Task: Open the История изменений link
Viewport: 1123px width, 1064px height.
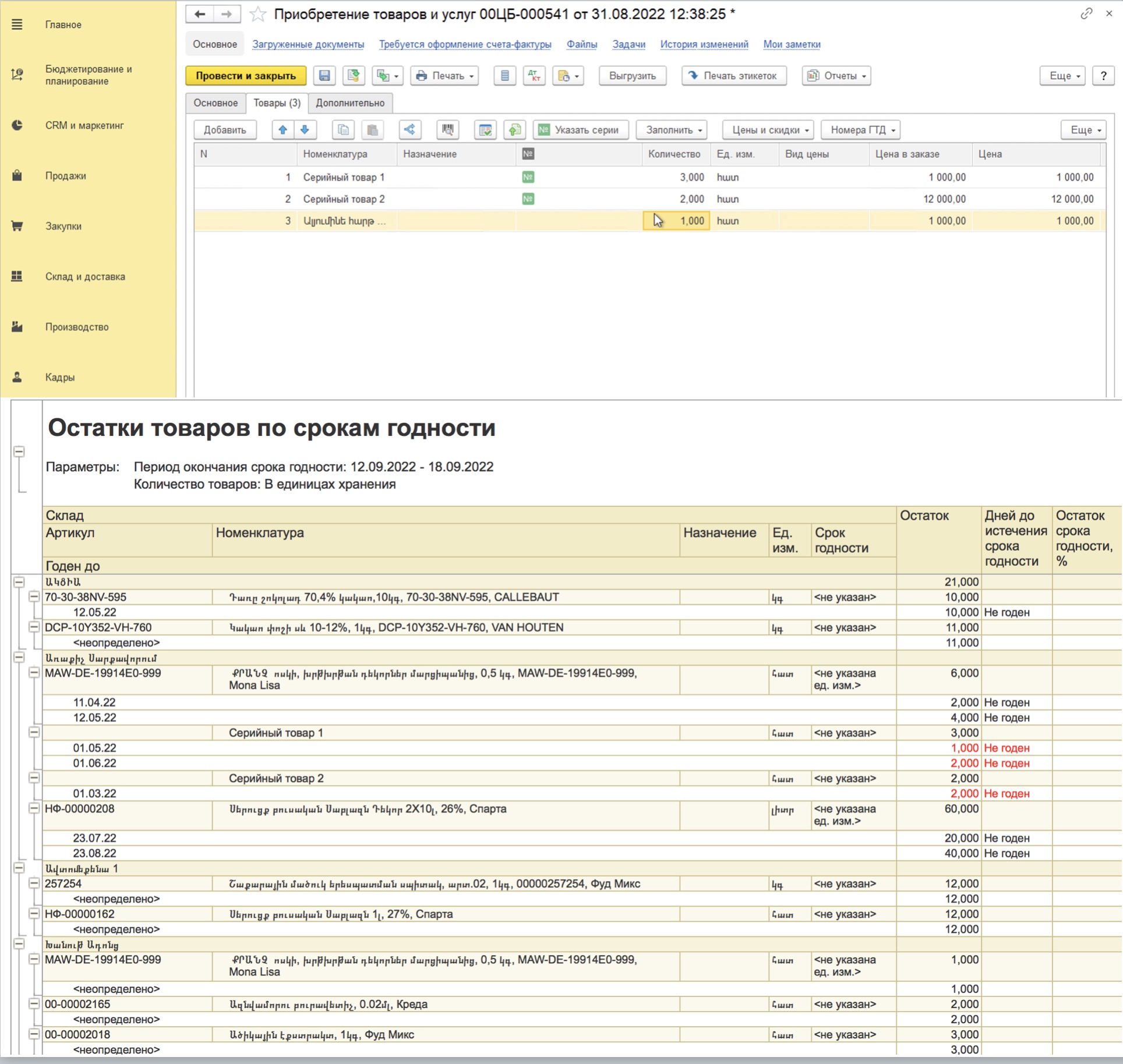Action: pos(704,44)
